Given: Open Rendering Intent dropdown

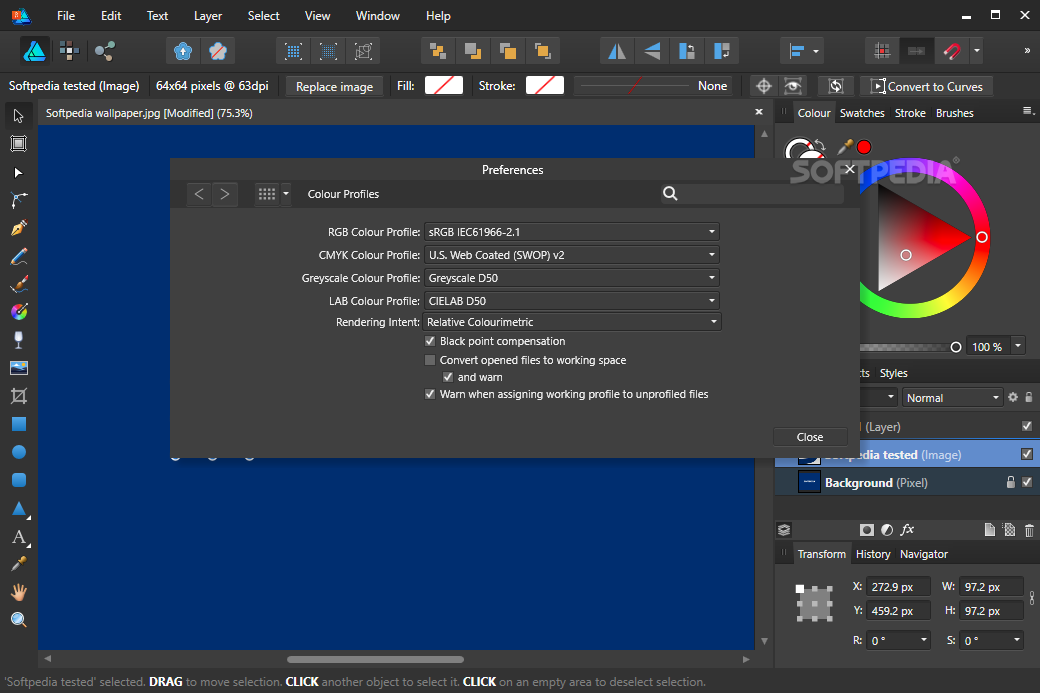Looking at the screenshot, I should [x=572, y=322].
